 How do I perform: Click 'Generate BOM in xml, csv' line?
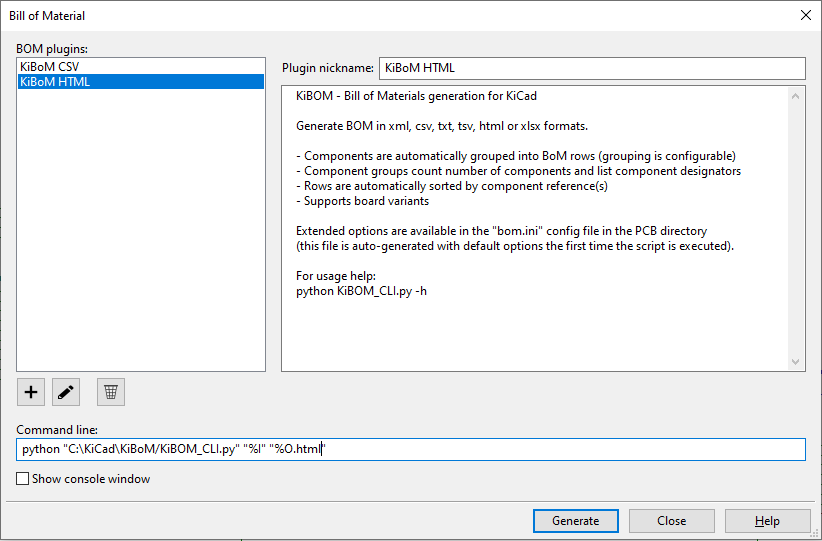(442, 126)
